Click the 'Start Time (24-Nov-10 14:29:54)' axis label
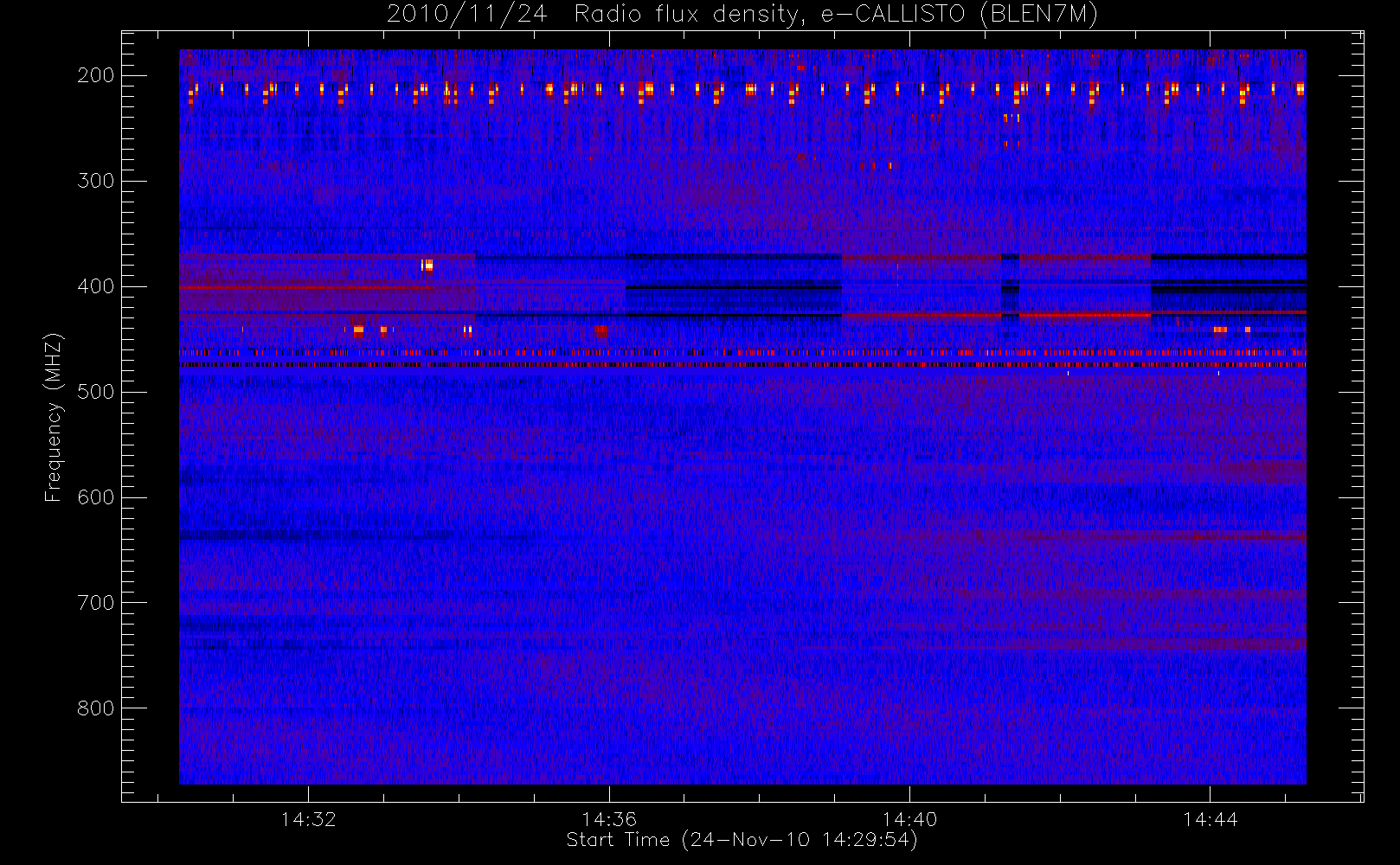This screenshot has height=865, width=1400. [742, 840]
